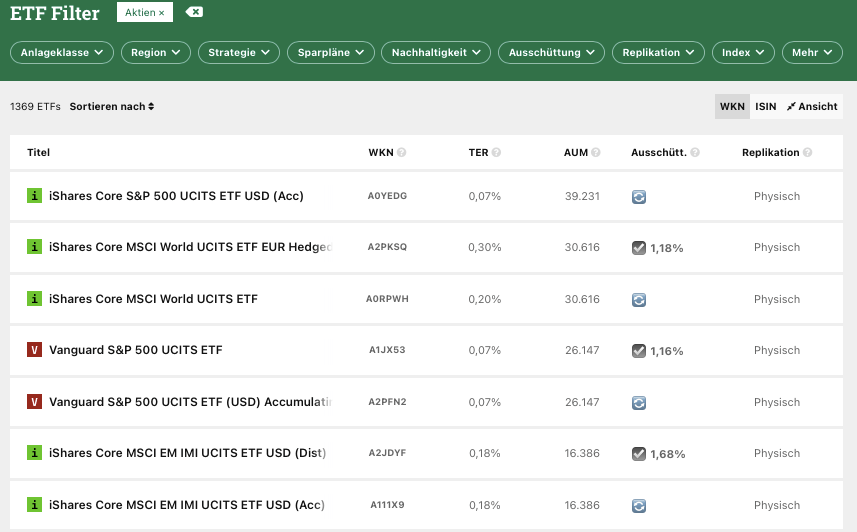This screenshot has width=857, height=532.
Task: Click the AUM column header label
Action: point(576,153)
